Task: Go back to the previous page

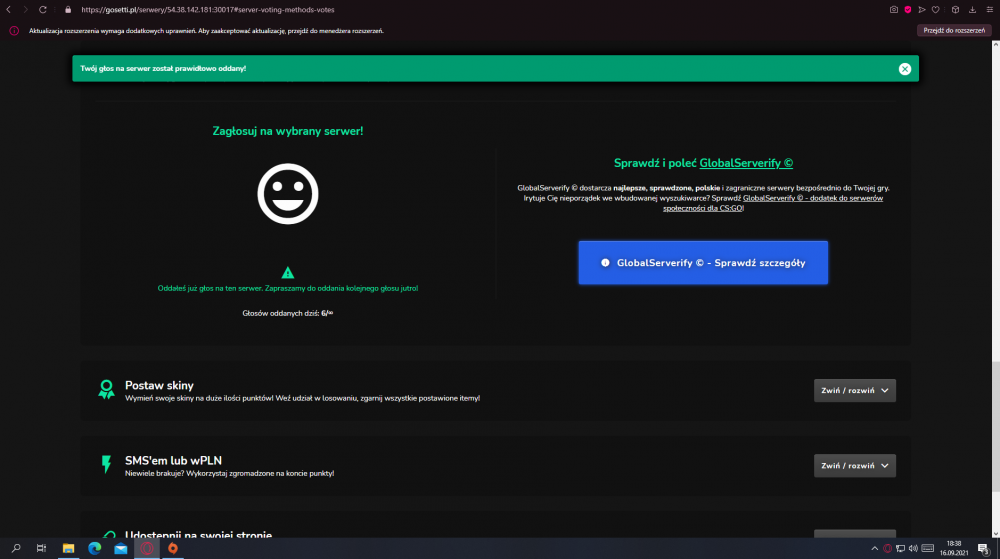Action: click(x=8, y=10)
